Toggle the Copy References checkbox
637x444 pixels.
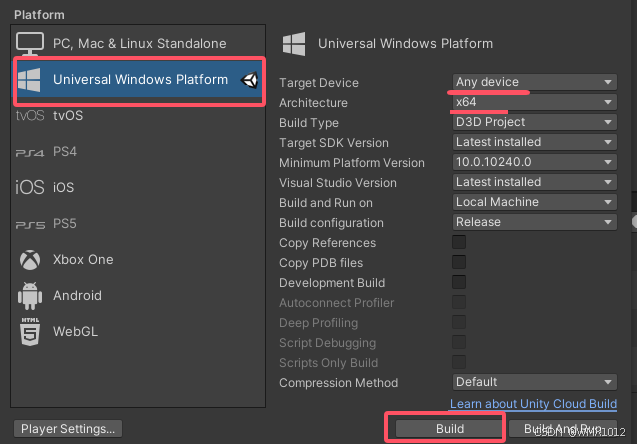coord(459,242)
